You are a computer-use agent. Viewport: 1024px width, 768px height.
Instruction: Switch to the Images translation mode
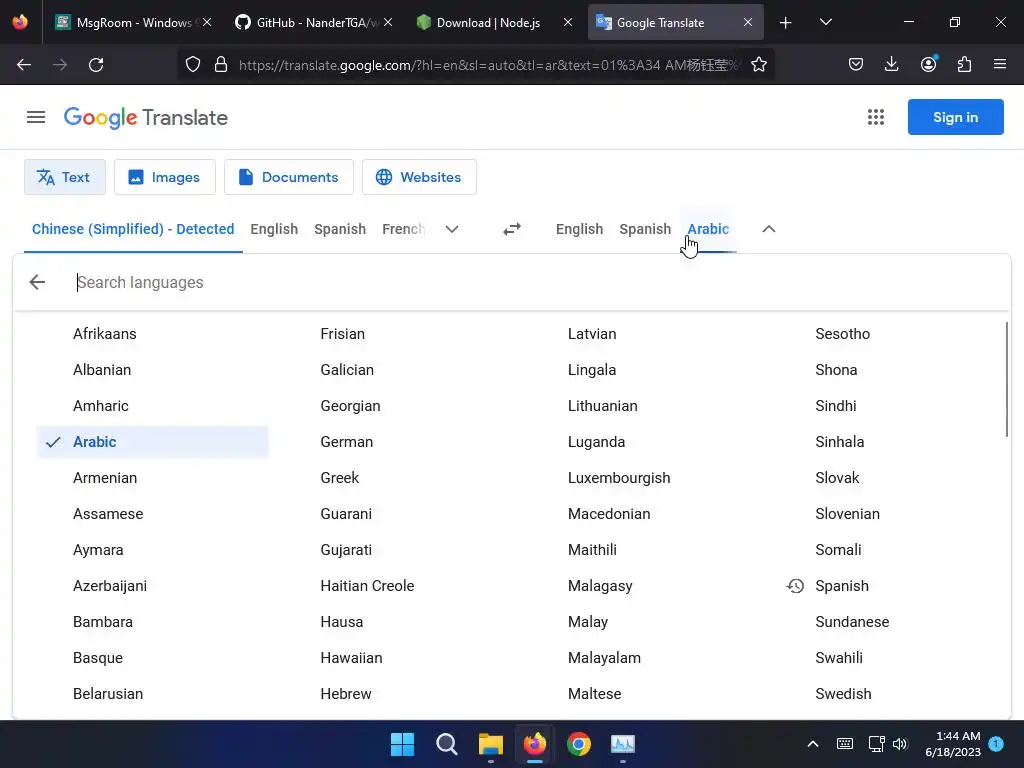[165, 177]
